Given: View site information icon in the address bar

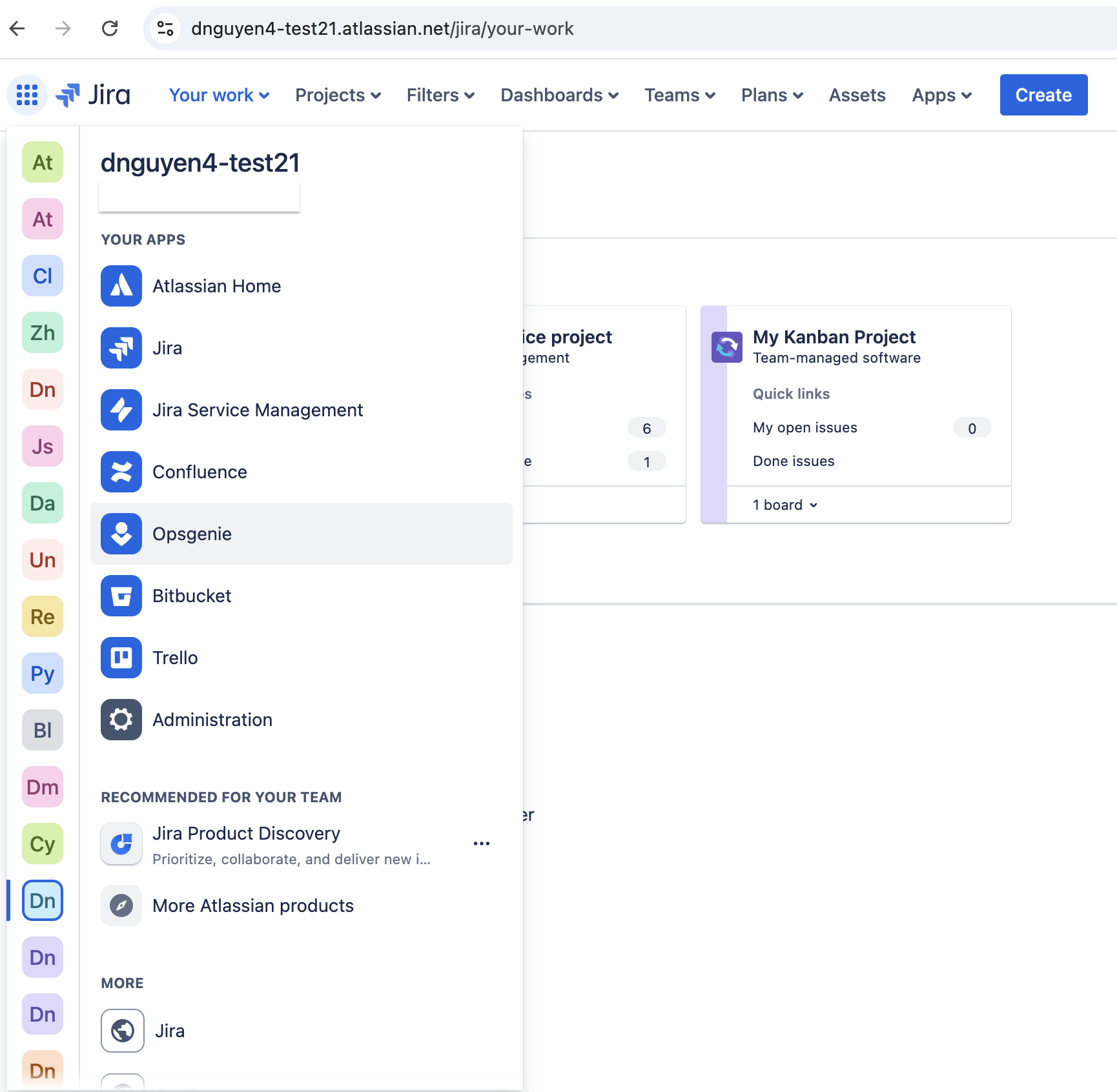Looking at the screenshot, I should tap(165, 28).
